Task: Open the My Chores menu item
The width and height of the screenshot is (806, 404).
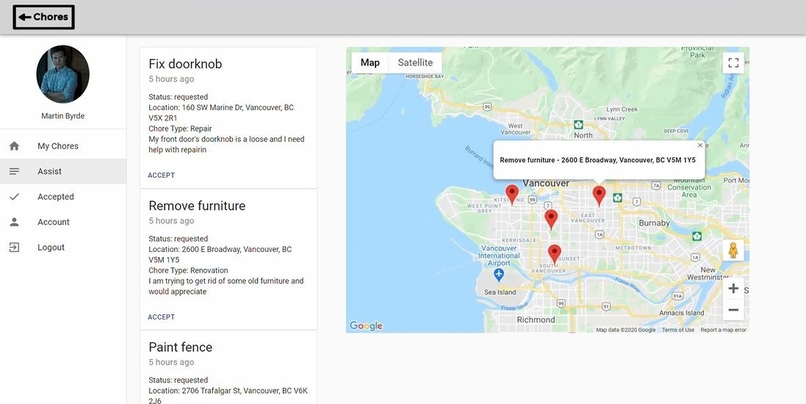Action: click(63, 146)
